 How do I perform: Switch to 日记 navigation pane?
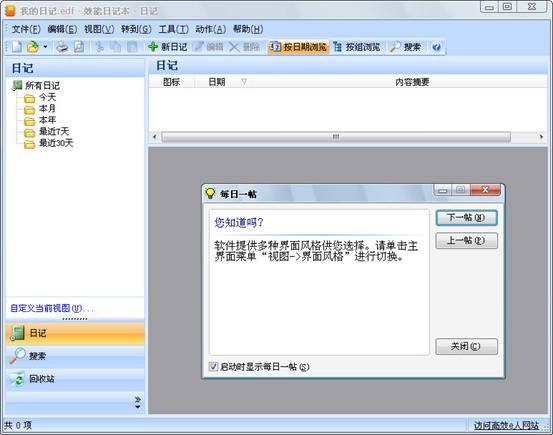click(x=75, y=333)
